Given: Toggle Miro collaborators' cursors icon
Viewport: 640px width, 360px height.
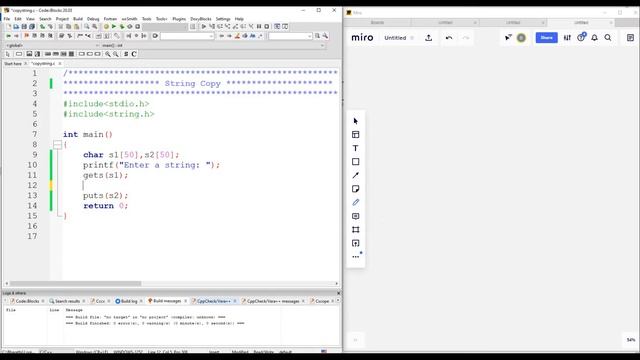Looking at the screenshot, I should (508, 38).
